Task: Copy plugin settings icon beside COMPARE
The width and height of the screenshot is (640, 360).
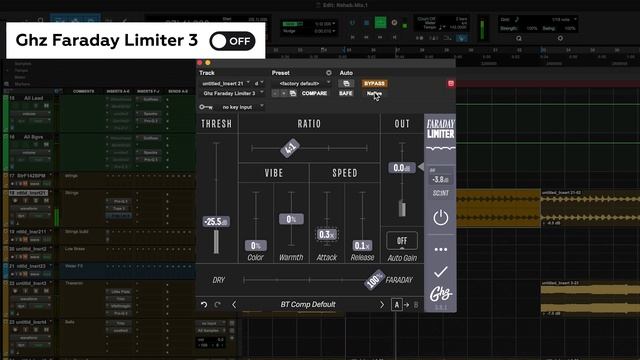Action: click(x=293, y=93)
